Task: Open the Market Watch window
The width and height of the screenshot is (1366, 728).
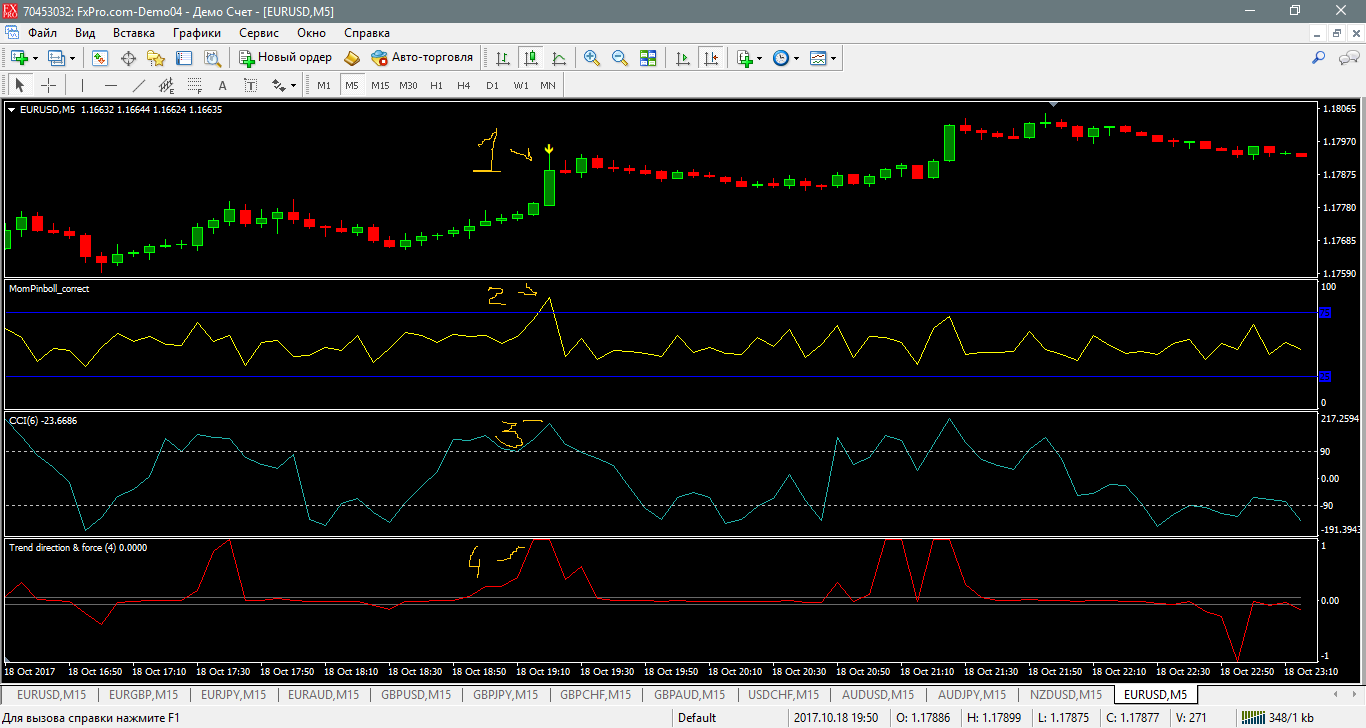Action: click(x=100, y=58)
